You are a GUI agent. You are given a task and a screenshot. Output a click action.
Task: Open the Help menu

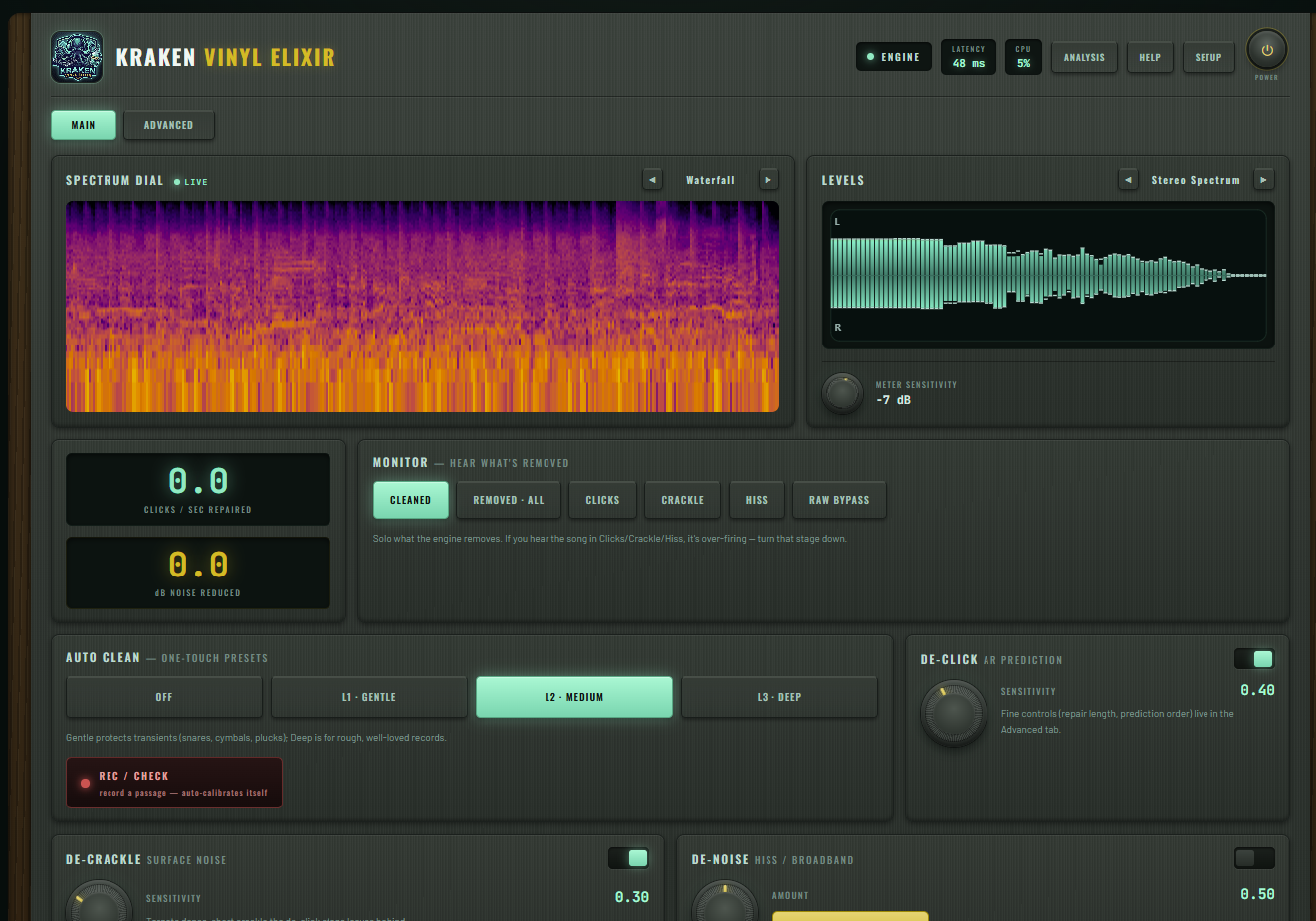coord(1150,57)
